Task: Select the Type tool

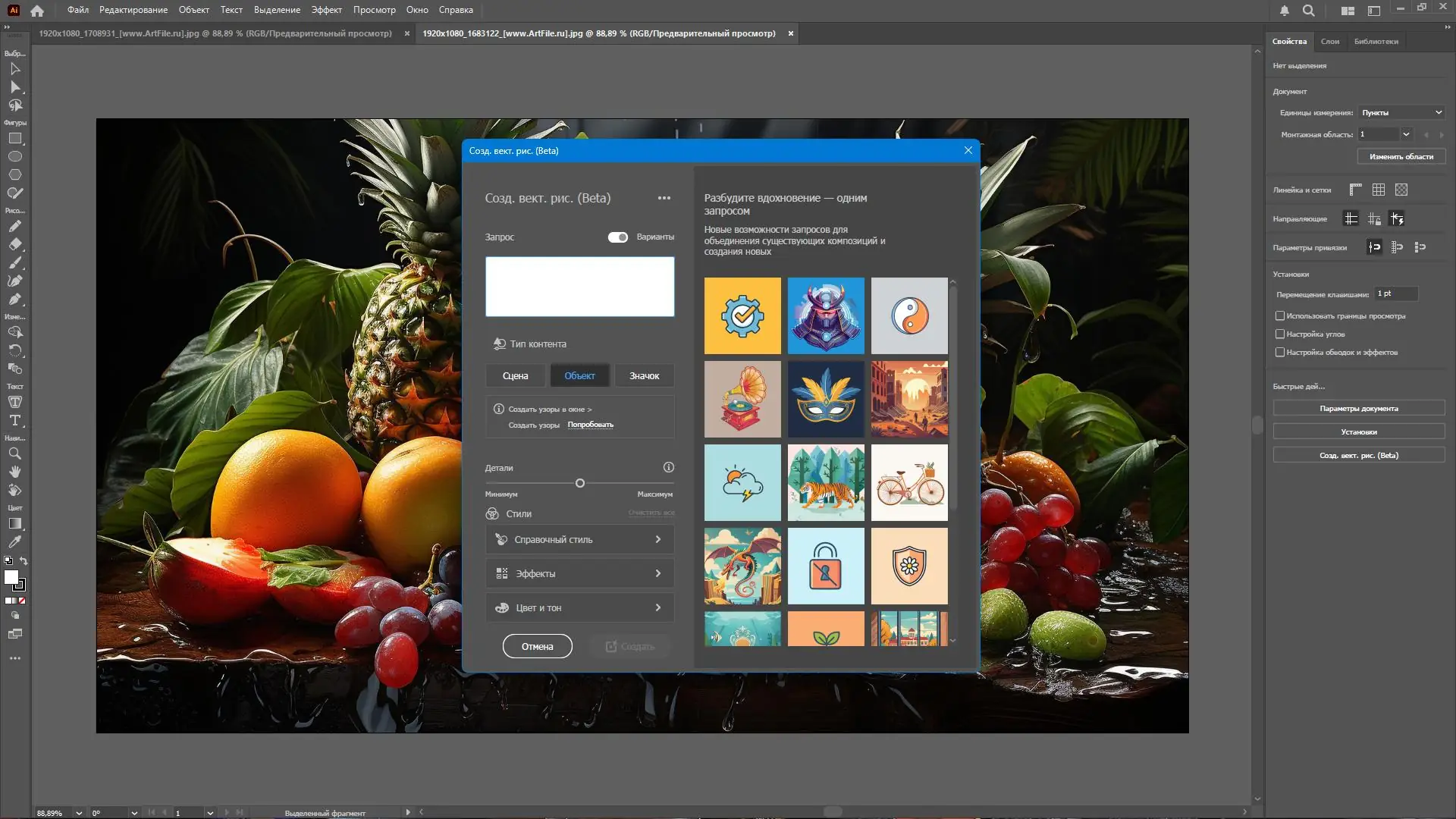Action: [14, 421]
